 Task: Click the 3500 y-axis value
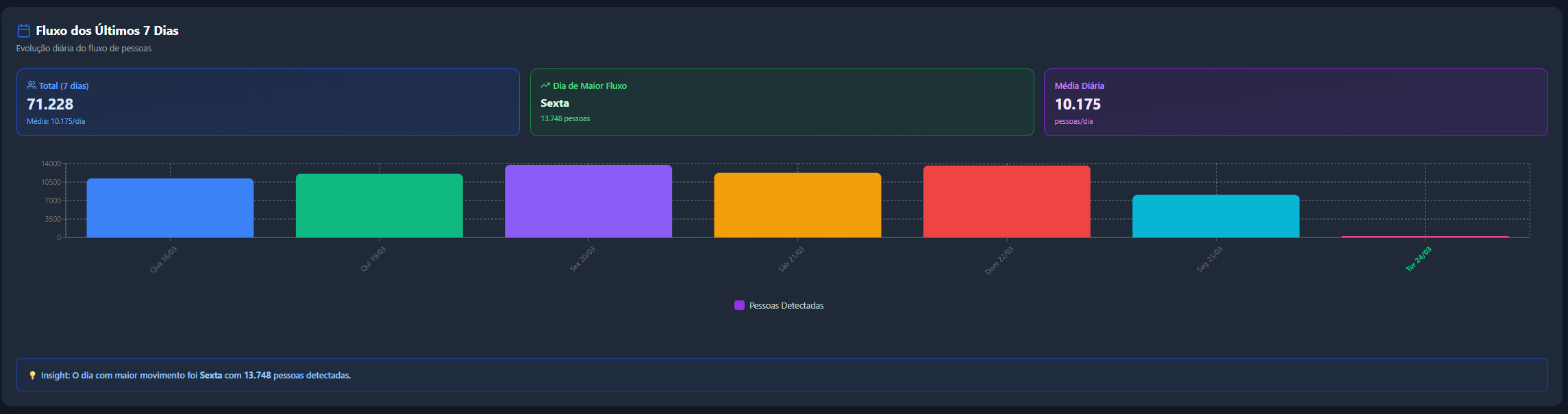pyautogui.click(x=53, y=219)
